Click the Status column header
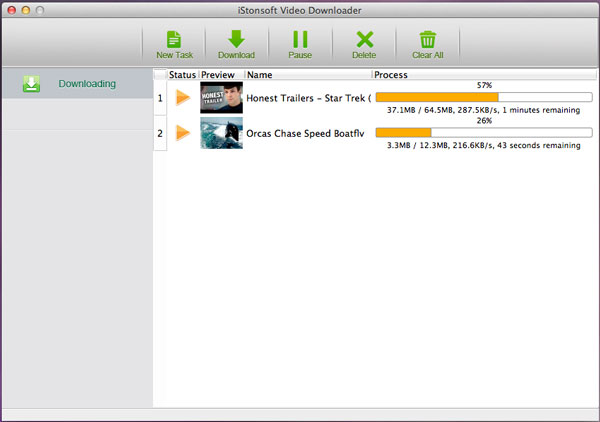This screenshot has width=600, height=422. (183, 75)
